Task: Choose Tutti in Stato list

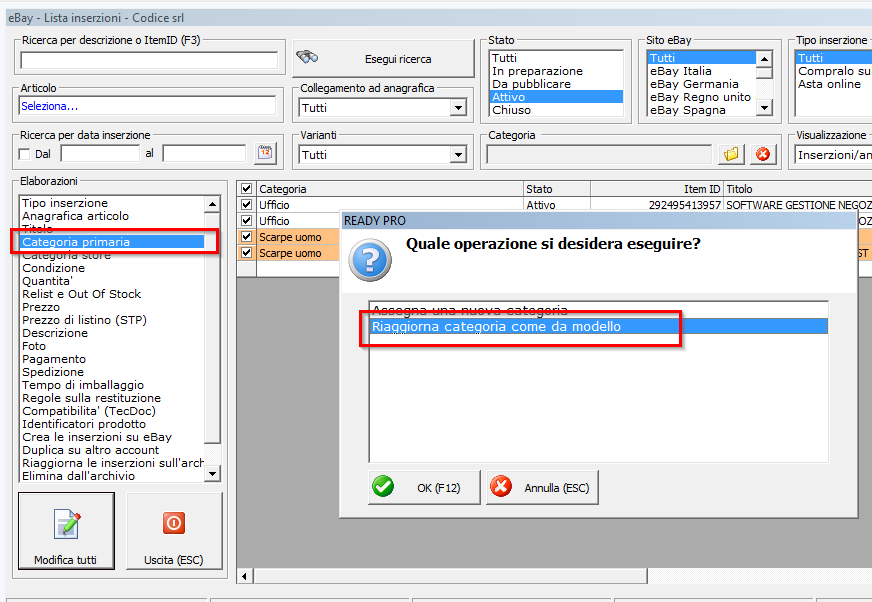Action: [x=556, y=58]
